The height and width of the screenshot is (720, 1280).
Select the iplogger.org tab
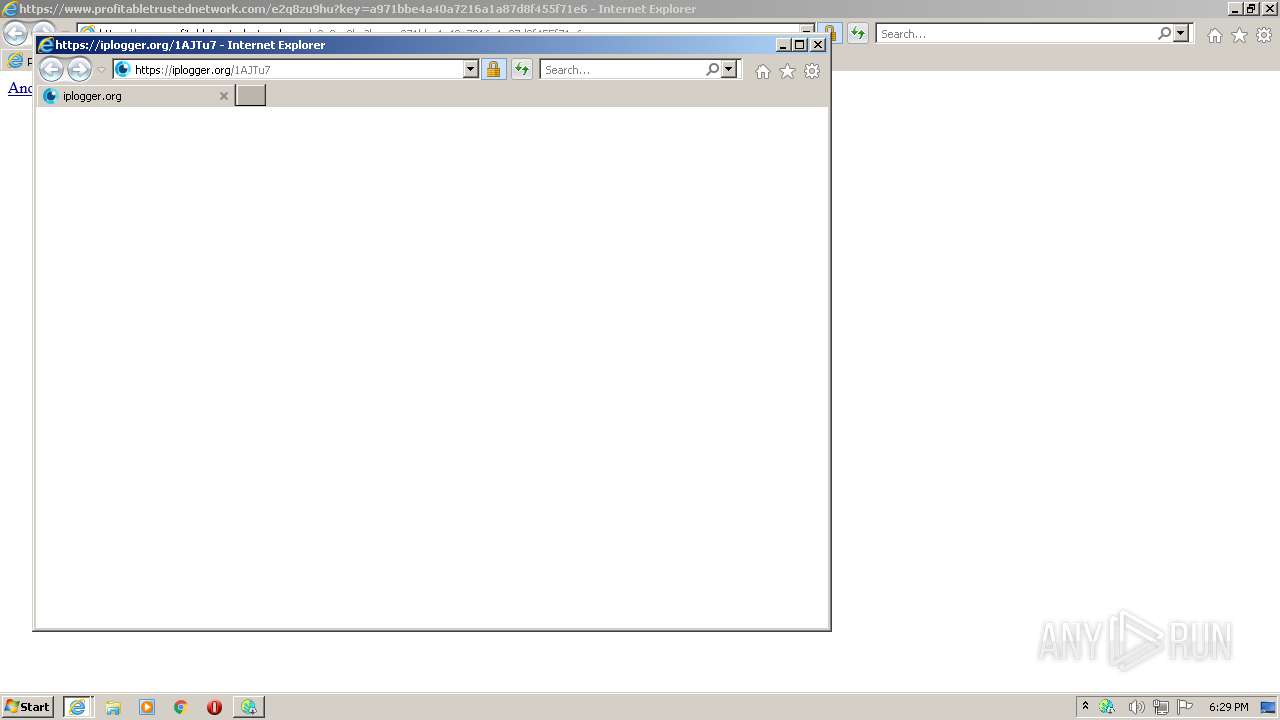(x=136, y=96)
